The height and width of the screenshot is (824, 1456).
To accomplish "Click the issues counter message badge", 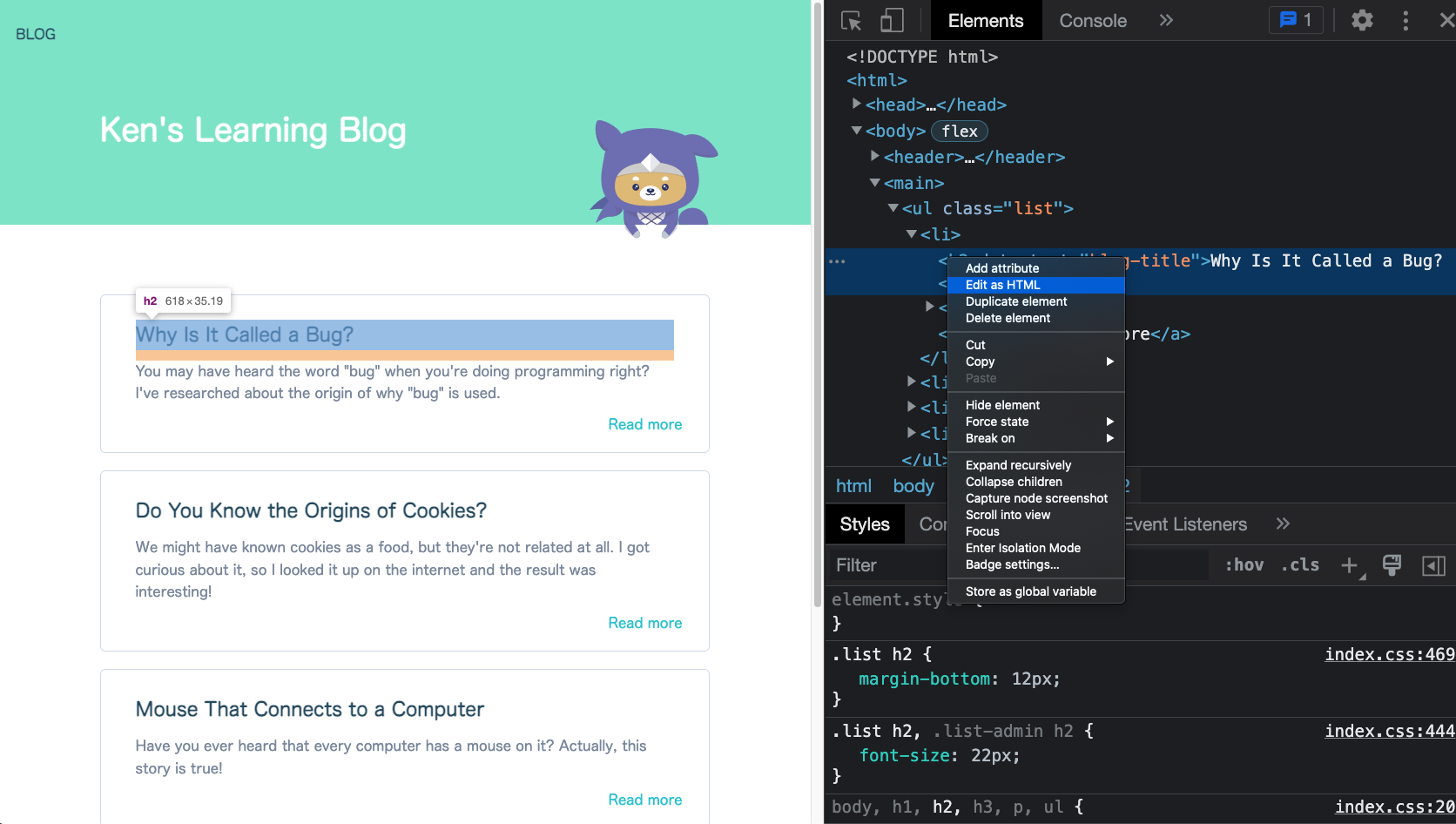I will [x=1296, y=20].
